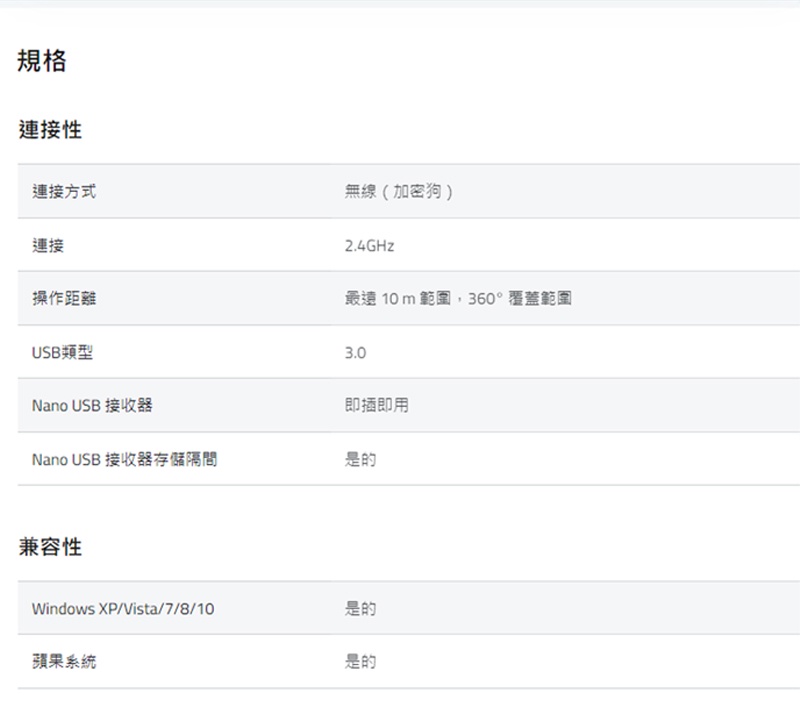
Task: Click the Nano USB 接收器存儲隔間 label
Action: [124, 460]
